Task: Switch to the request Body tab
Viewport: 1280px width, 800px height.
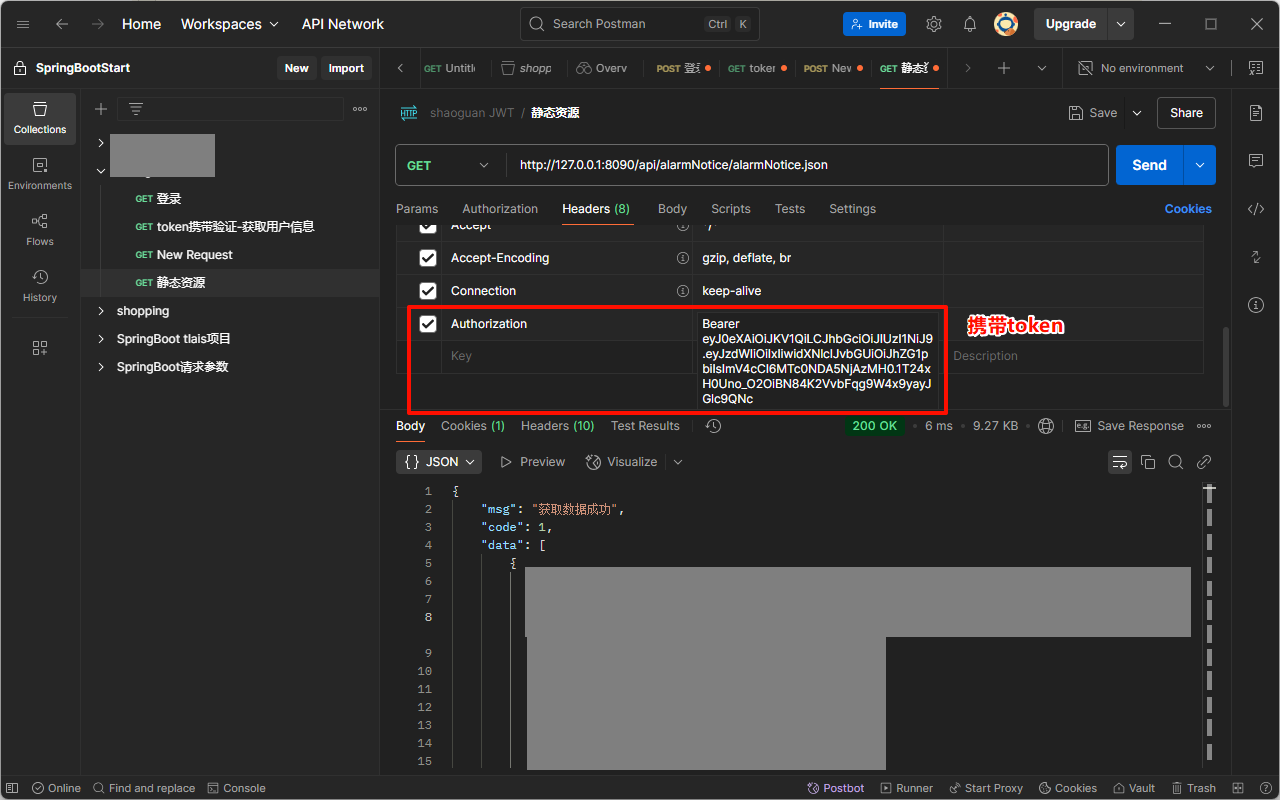Action: [x=672, y=209]
